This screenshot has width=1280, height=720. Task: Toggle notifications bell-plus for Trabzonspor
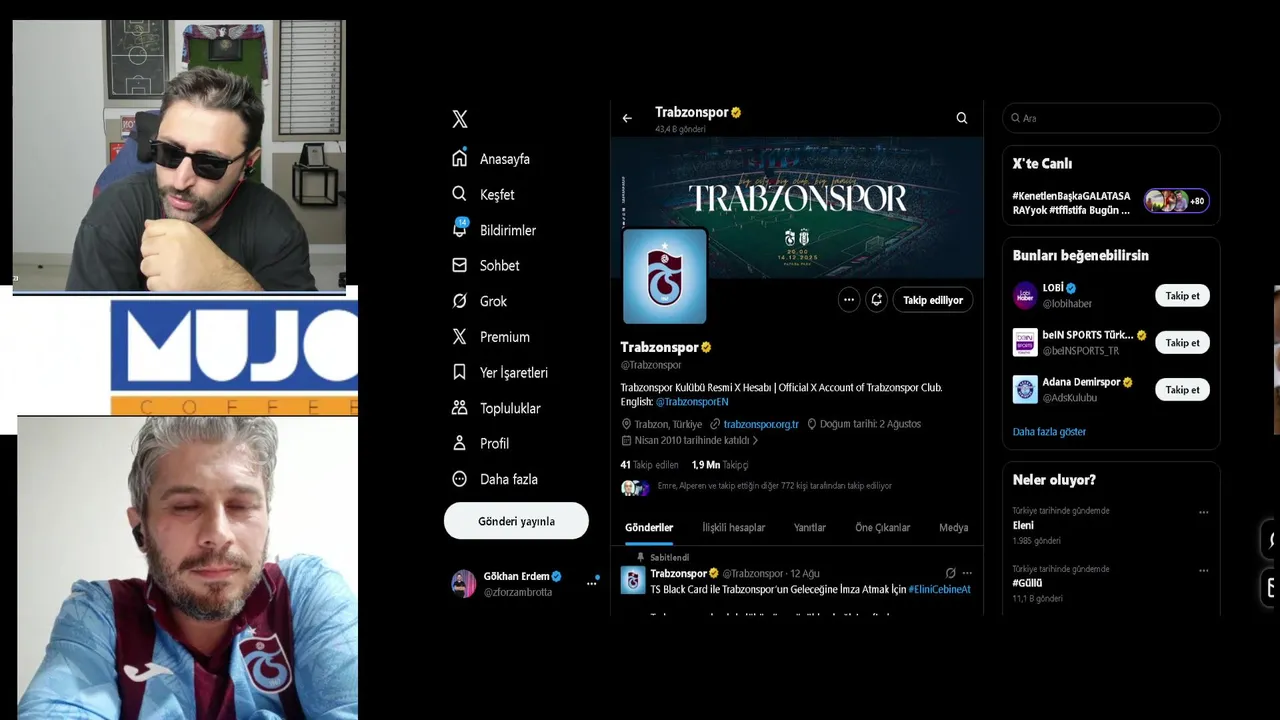[877, 300]
